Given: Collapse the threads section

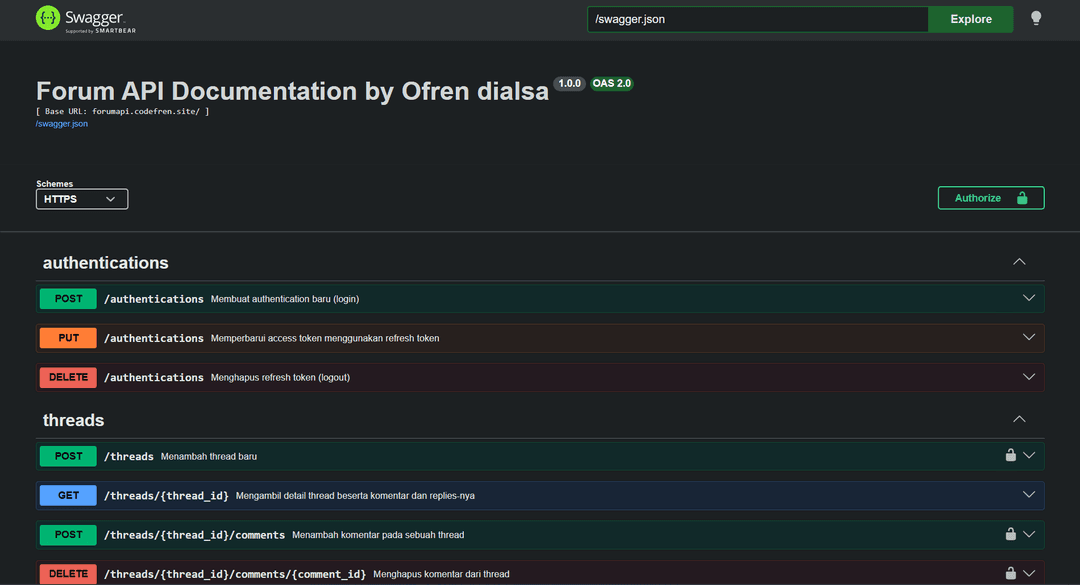Looking at the screenshot, I should (1019, 419).
